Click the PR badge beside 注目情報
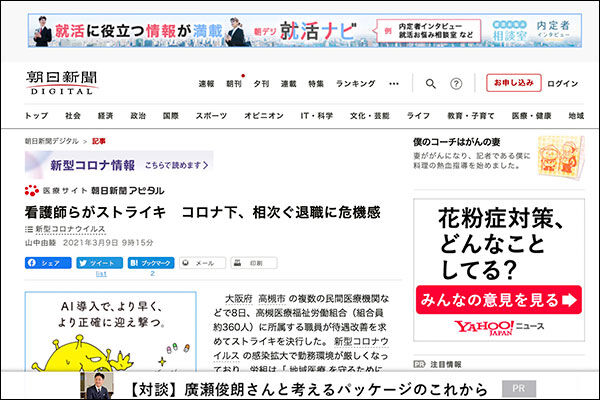The image size is (600, 400). pyautogui.click(x=419, y=364)
